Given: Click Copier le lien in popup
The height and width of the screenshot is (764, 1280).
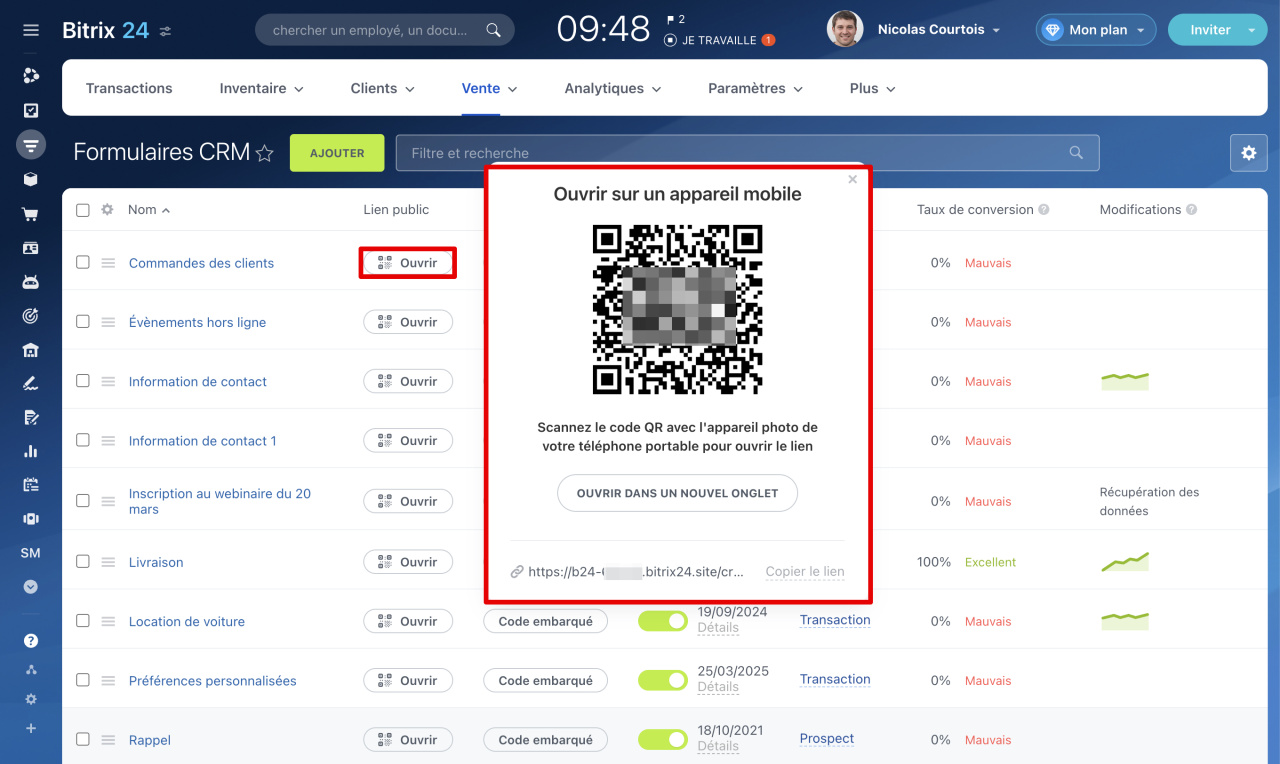Looking at the screenshot, I should [x=805, y=572].
